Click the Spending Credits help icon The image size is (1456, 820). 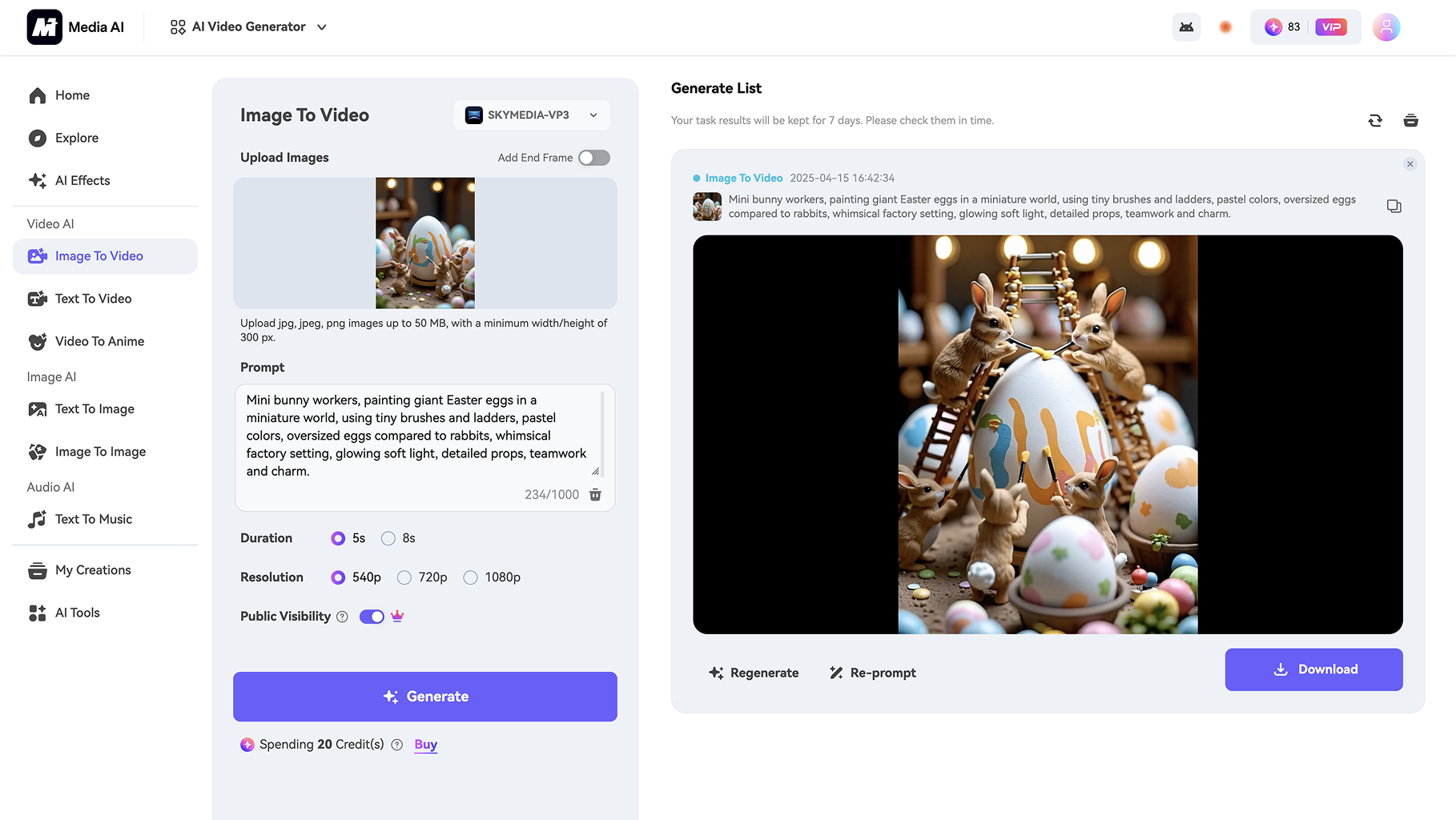click(x=396, y=745)
